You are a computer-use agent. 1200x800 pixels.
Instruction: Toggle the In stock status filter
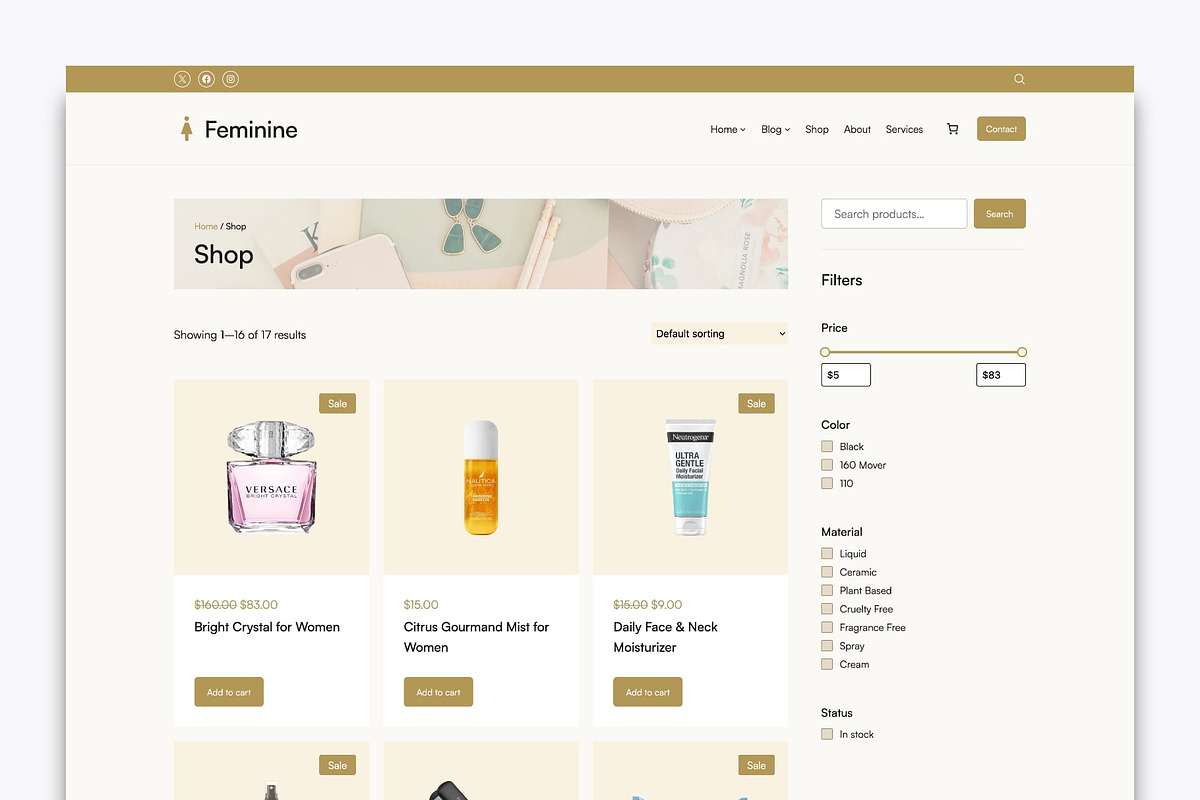coord(827,734)
